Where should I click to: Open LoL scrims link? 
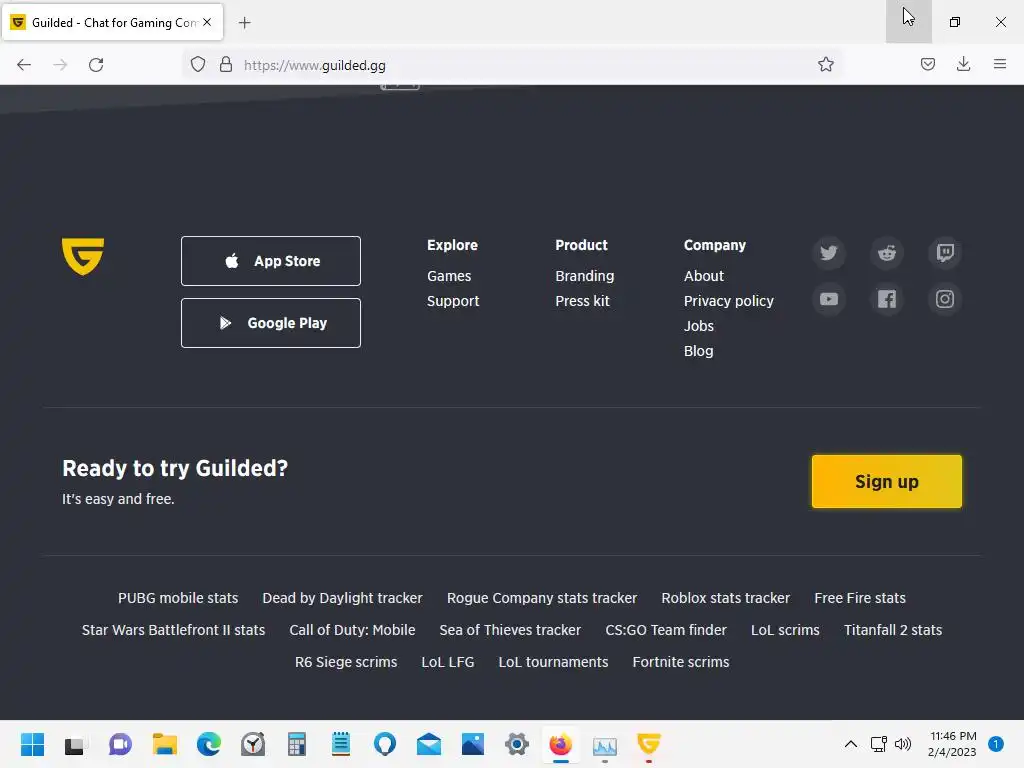[x=785, y=630]
